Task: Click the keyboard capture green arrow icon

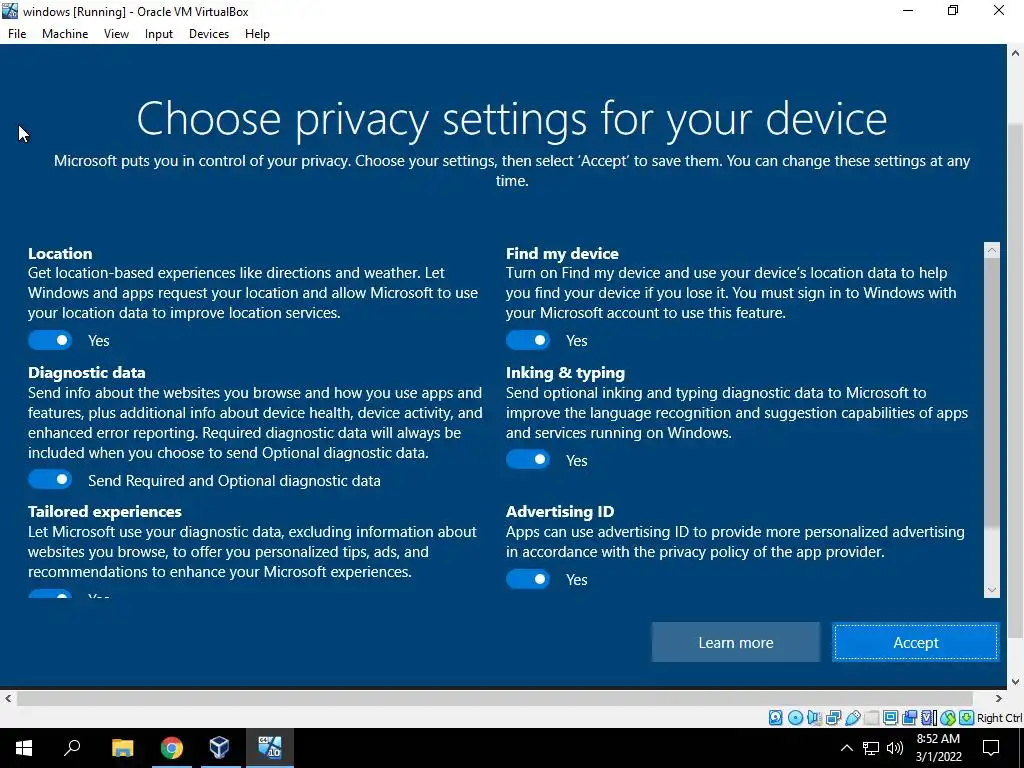Action: pos(967,718)
